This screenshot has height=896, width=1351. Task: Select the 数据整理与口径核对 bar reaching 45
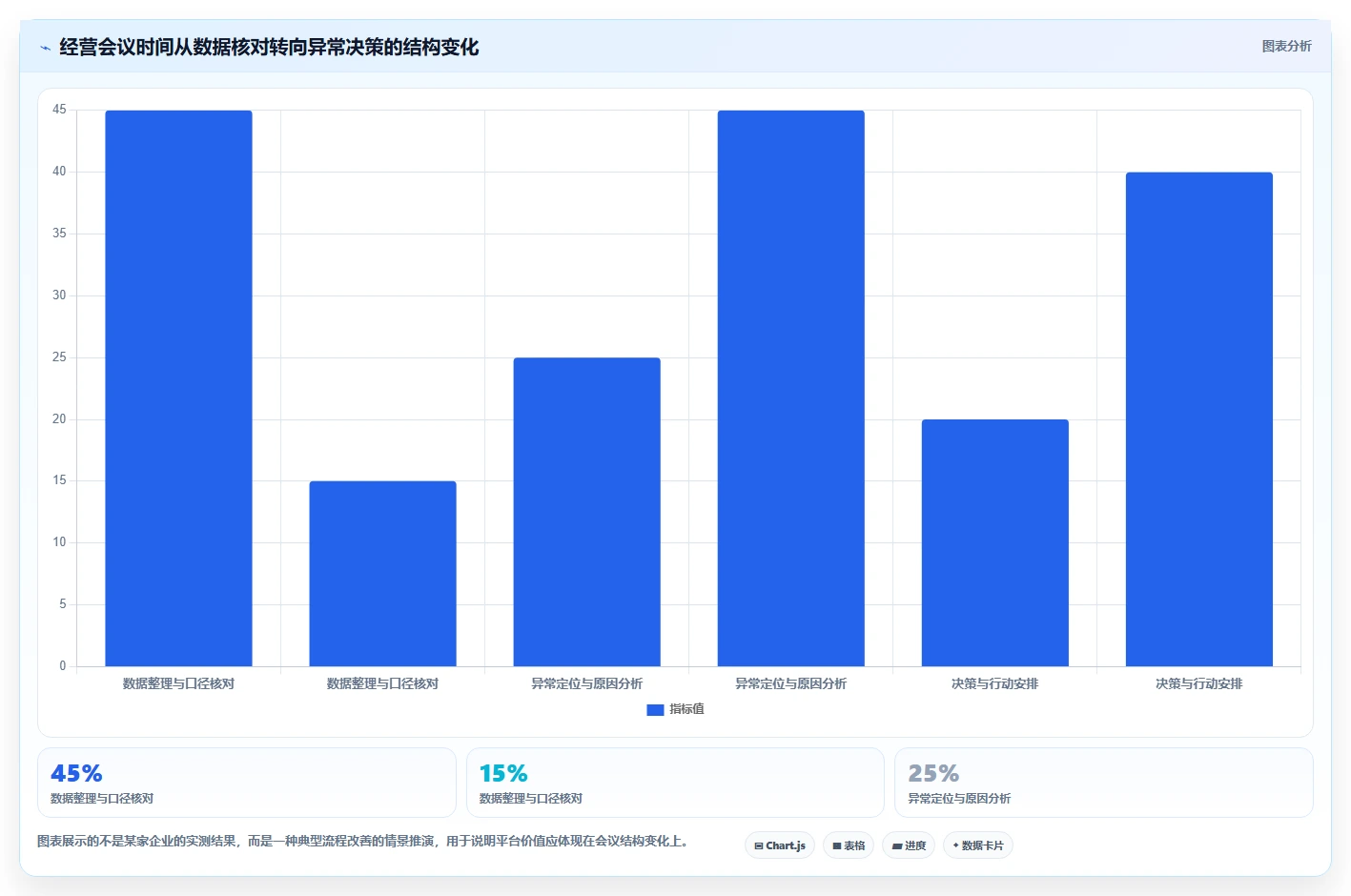[178, 388]
